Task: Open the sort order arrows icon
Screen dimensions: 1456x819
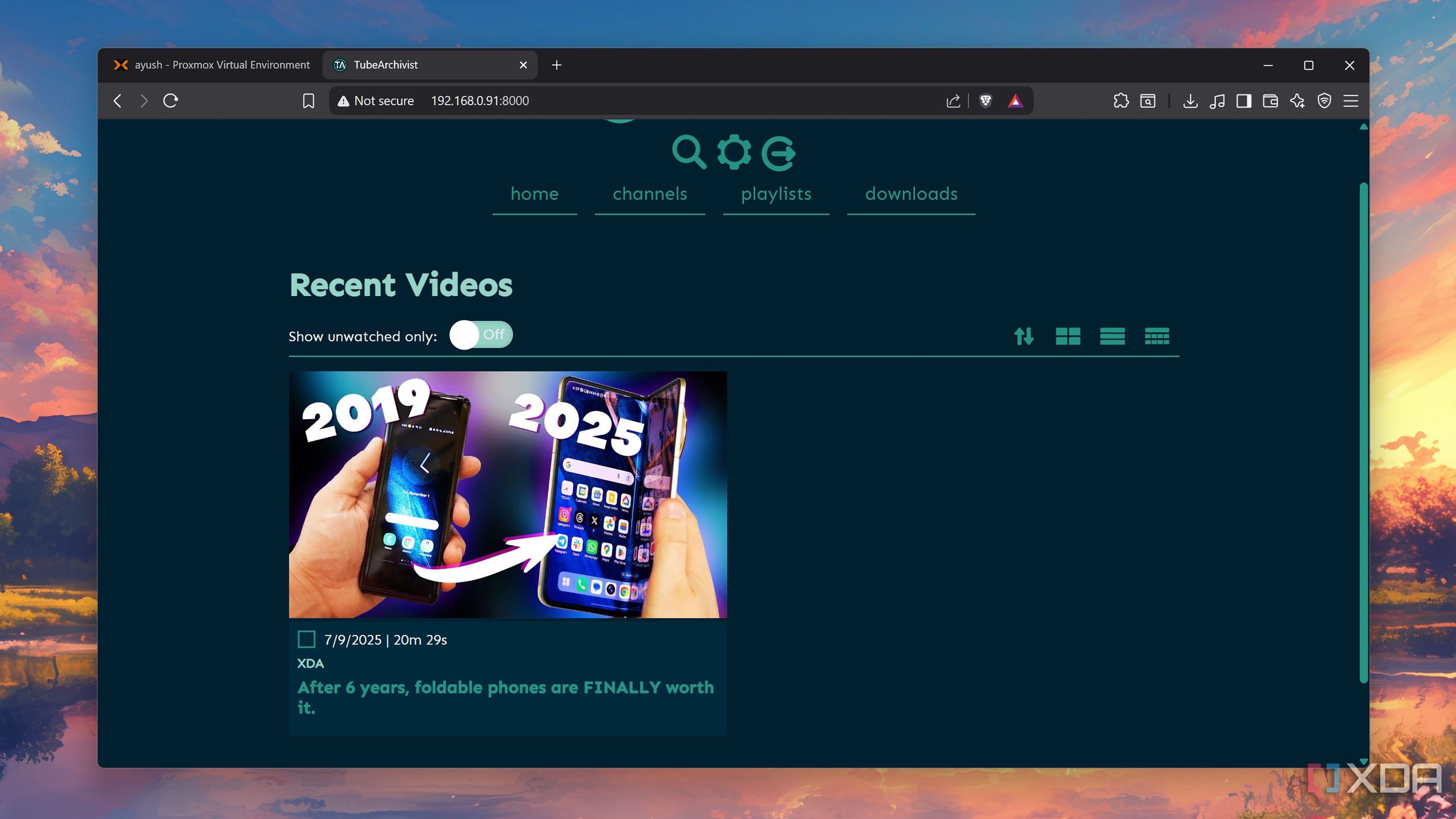Action: (x=1024, y=336)
